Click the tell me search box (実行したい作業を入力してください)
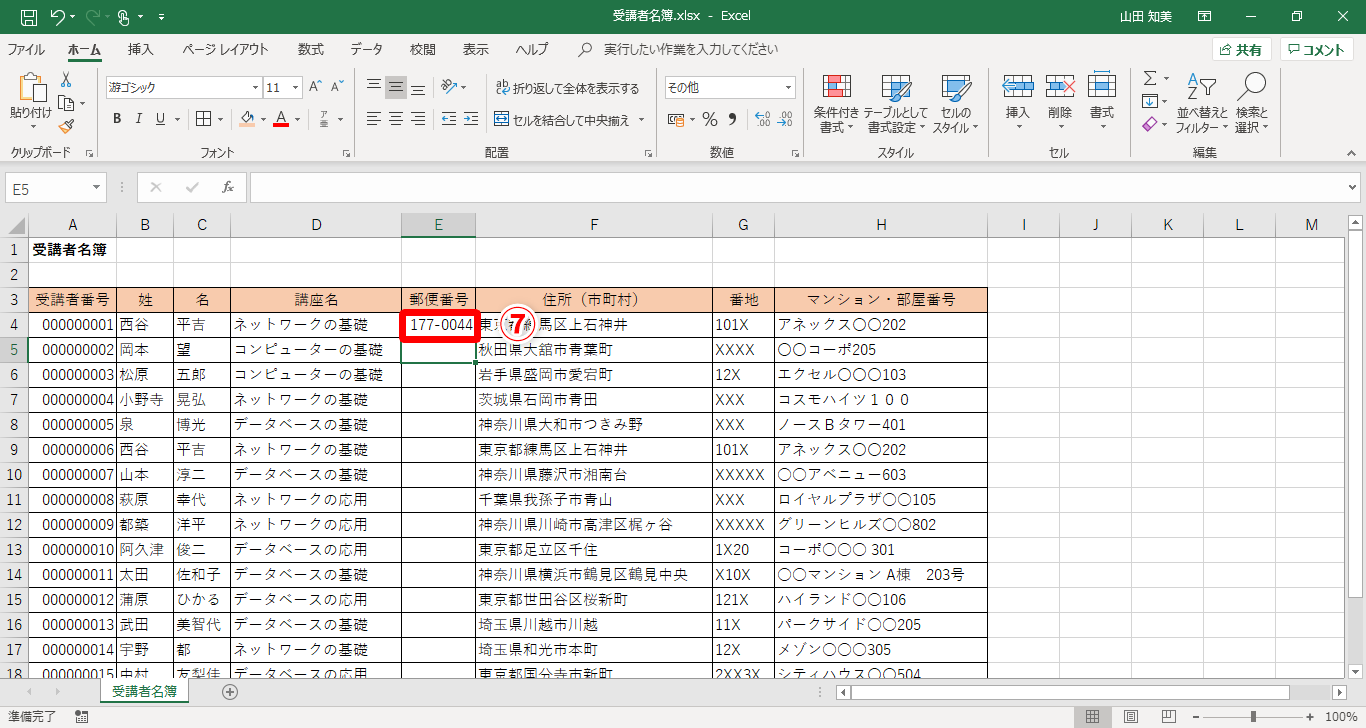Image resolution: width=1366 pixels, height=728 pixels. (690, 49)
